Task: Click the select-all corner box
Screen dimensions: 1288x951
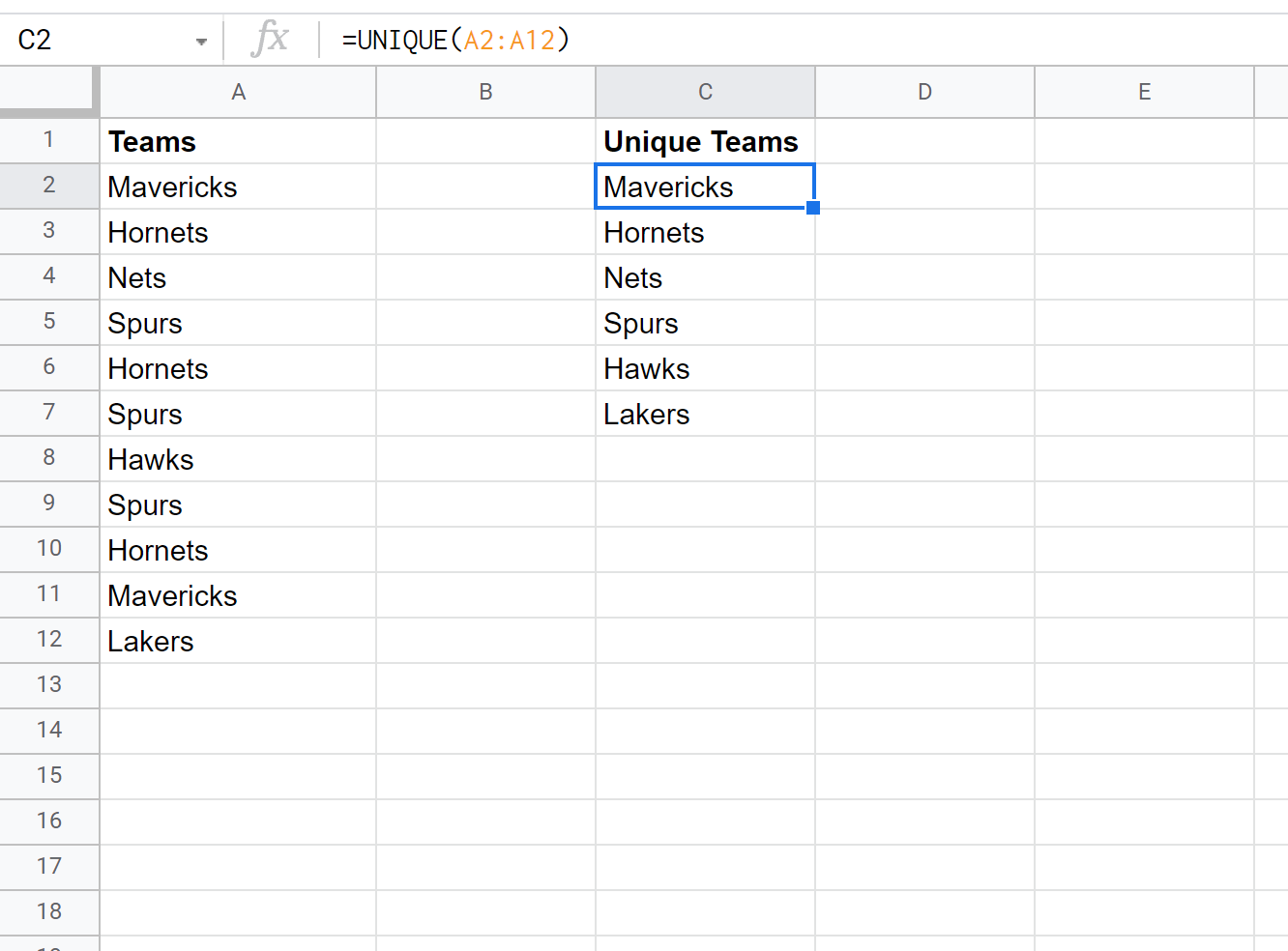Action: 48,93
